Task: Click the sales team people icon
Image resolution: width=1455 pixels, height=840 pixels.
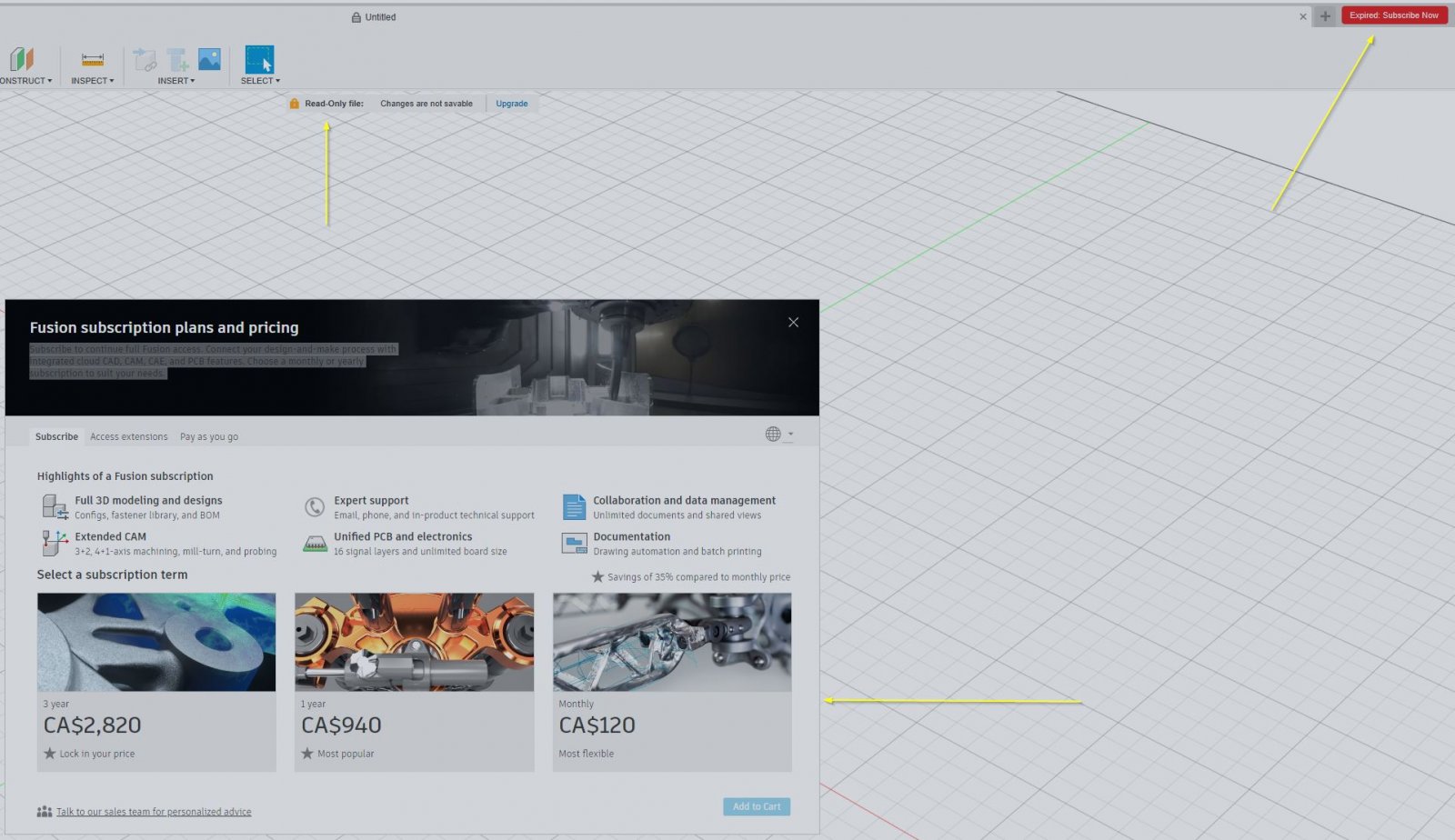Action: tap(44, 812)
